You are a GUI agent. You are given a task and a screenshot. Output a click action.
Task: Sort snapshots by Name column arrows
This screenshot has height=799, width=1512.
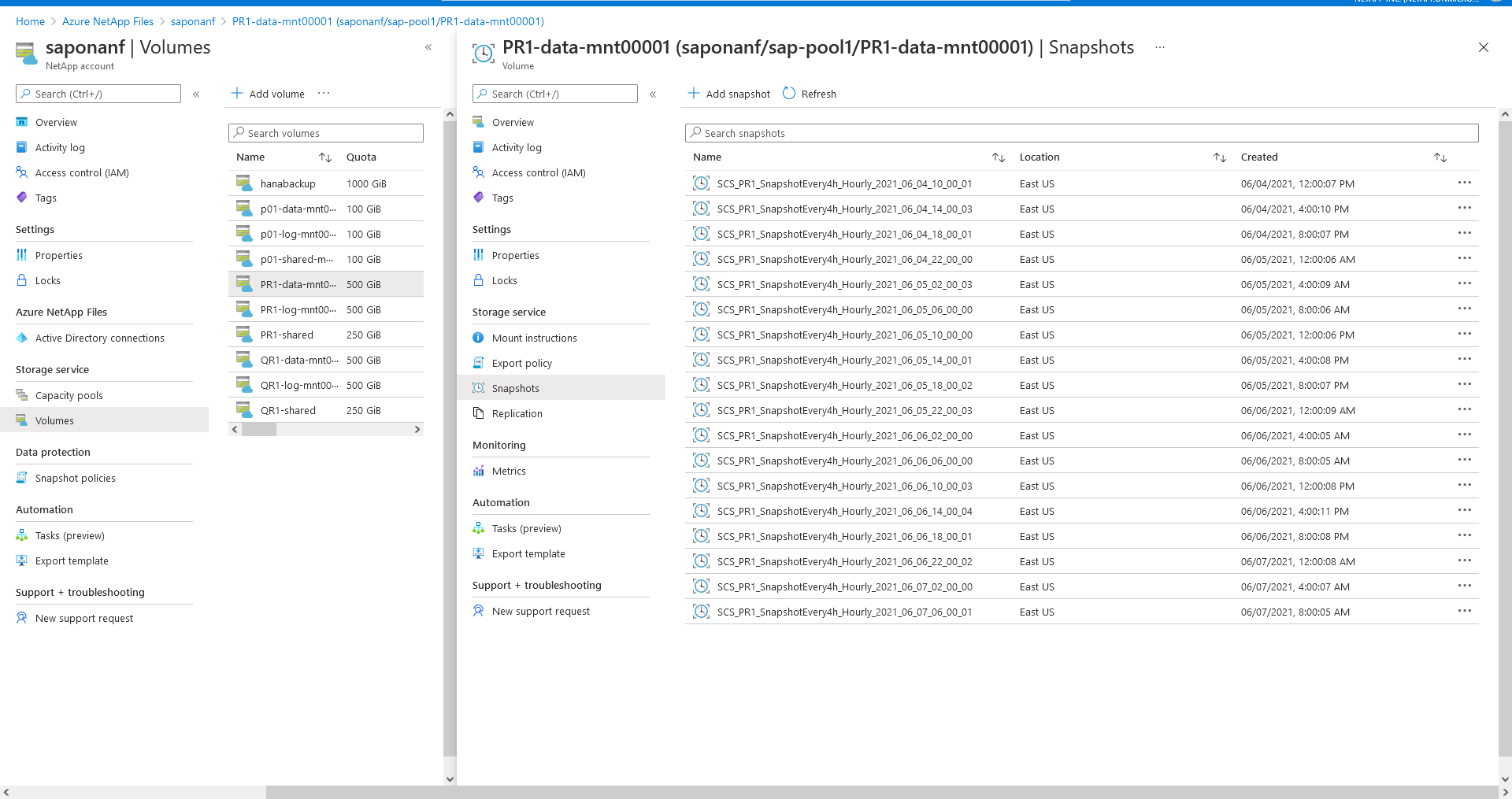click(999, 157)
